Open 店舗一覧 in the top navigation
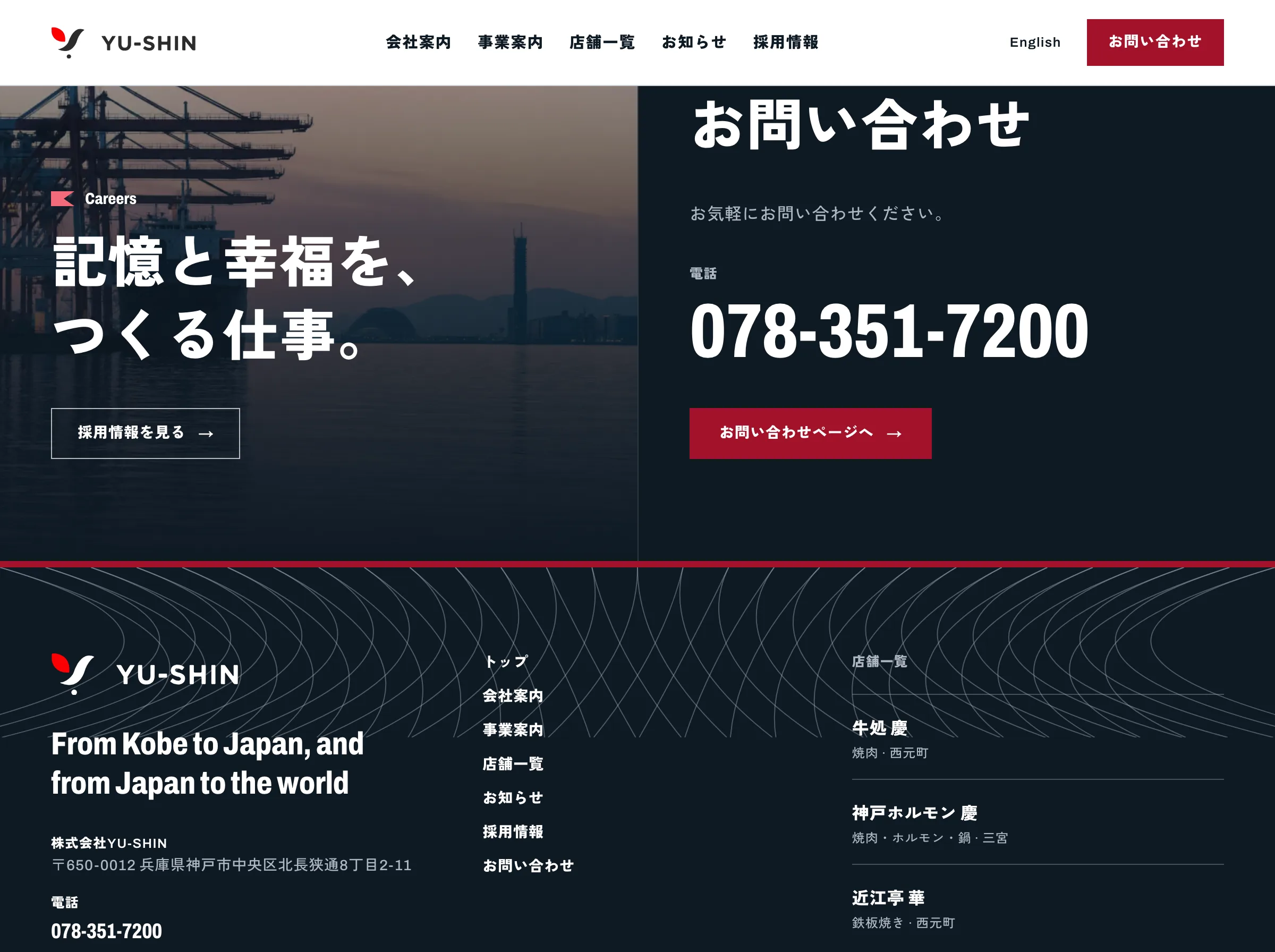This screenshot has width=1275, height=952. tap(602, 42)
